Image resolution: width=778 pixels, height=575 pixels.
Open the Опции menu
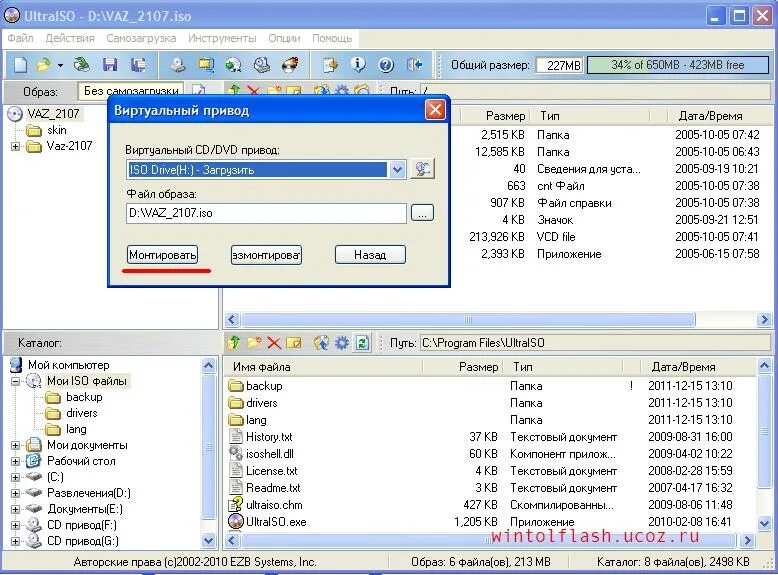tap(284, 38)
